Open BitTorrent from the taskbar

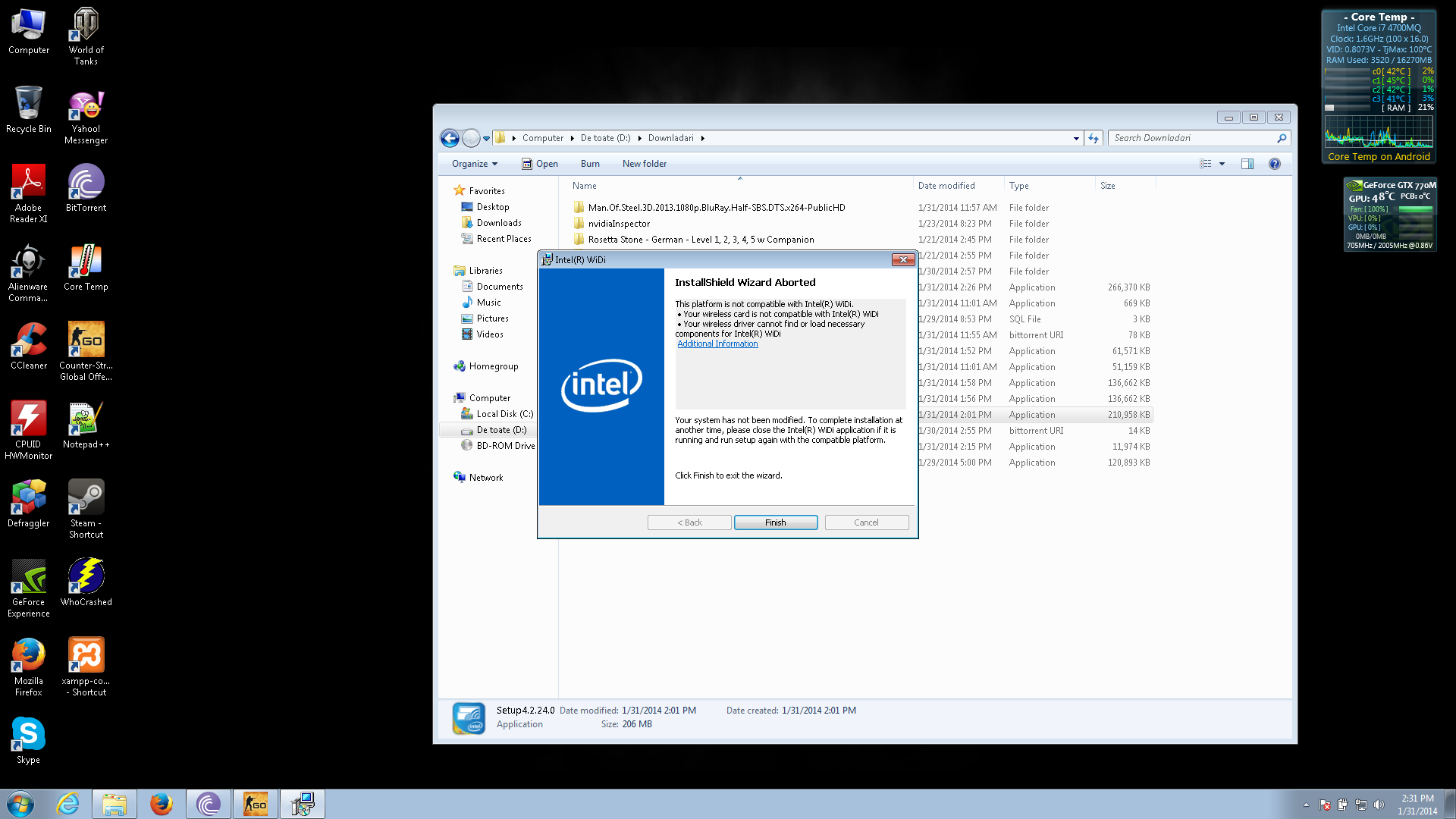click(209, 804)
